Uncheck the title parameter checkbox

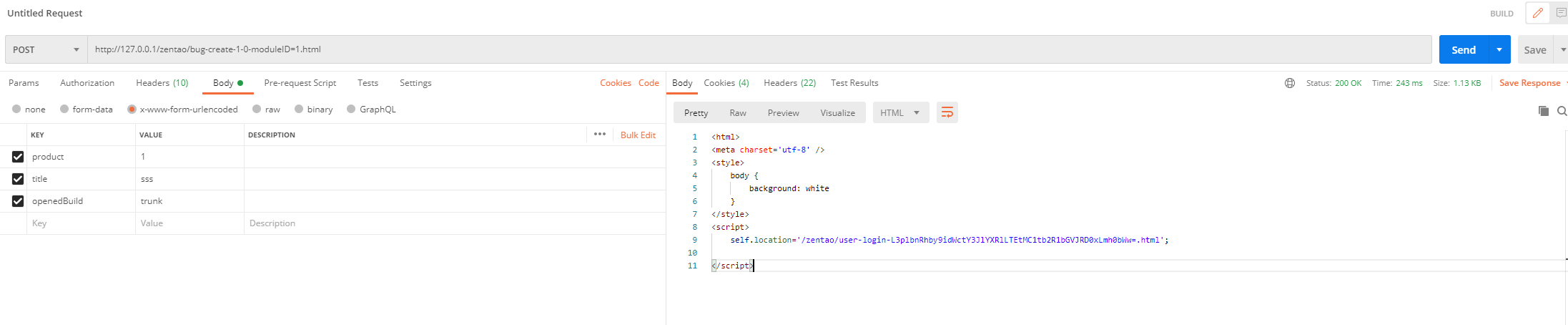[x=18, y=179]
